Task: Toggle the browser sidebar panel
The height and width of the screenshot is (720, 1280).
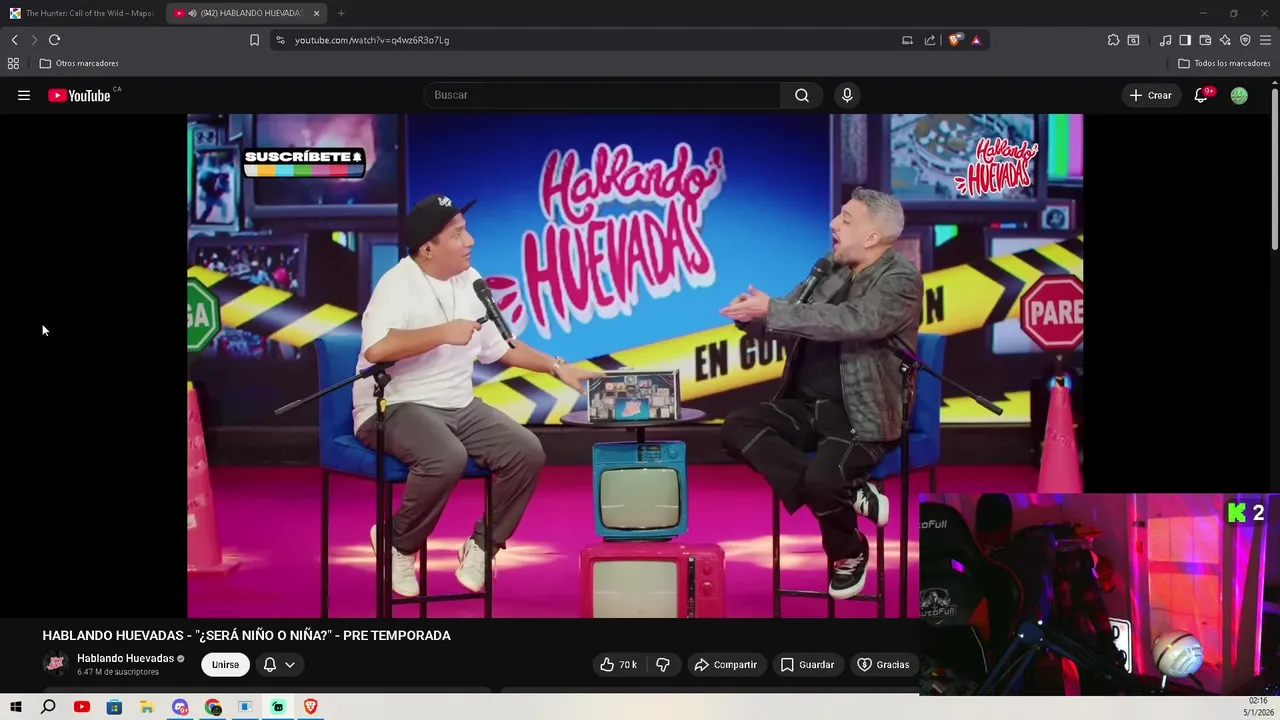Action: point(1185,40)
